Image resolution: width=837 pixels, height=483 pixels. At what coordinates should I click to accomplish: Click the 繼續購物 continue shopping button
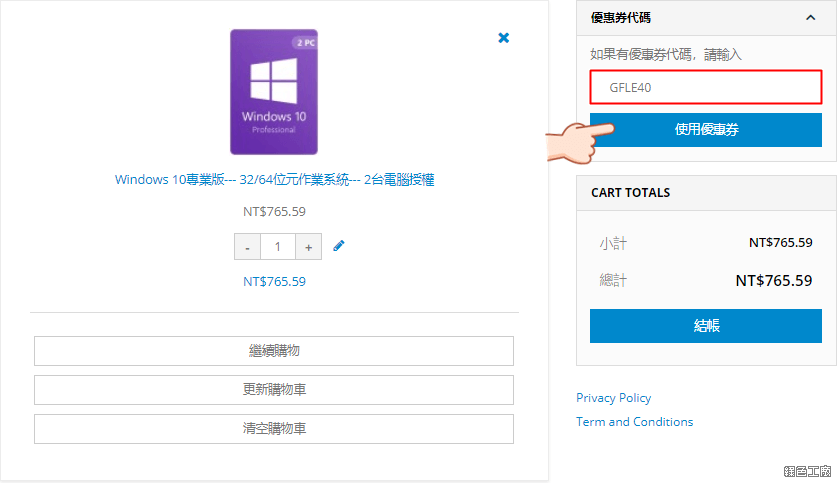[x=274, y=351]
